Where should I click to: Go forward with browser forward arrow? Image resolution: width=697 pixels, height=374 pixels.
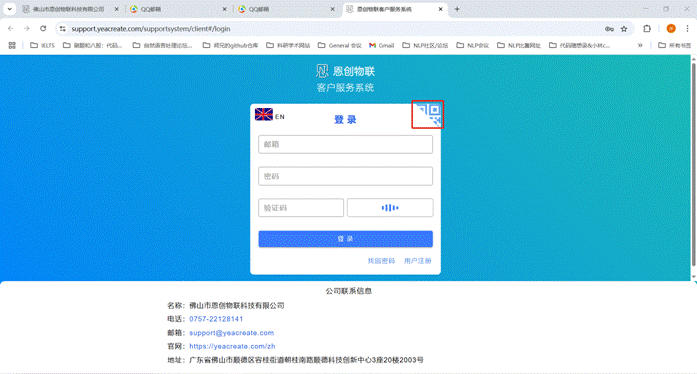tap(27, 28)
